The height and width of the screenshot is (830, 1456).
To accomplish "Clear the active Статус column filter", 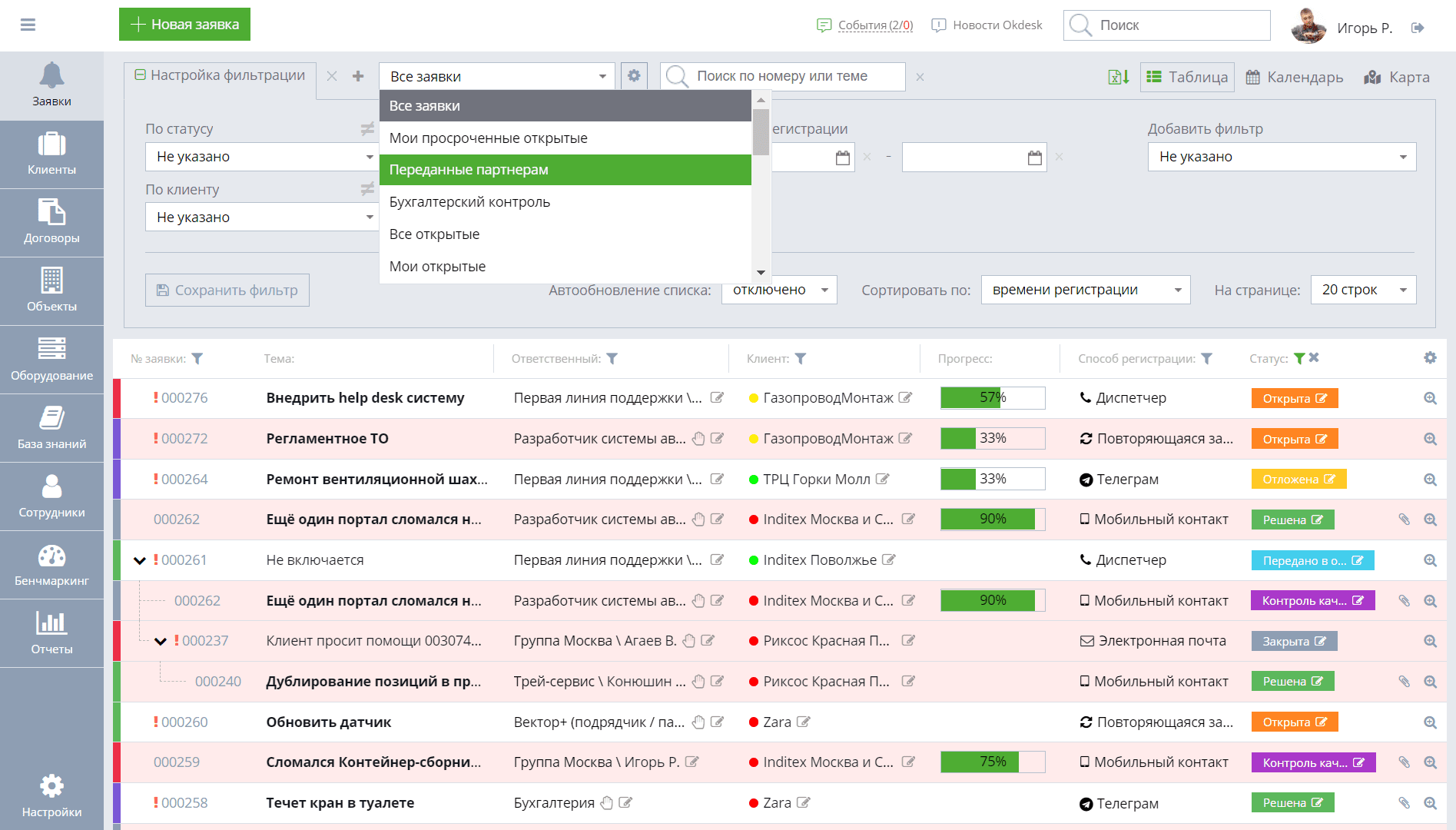I will click(1314, 358).
